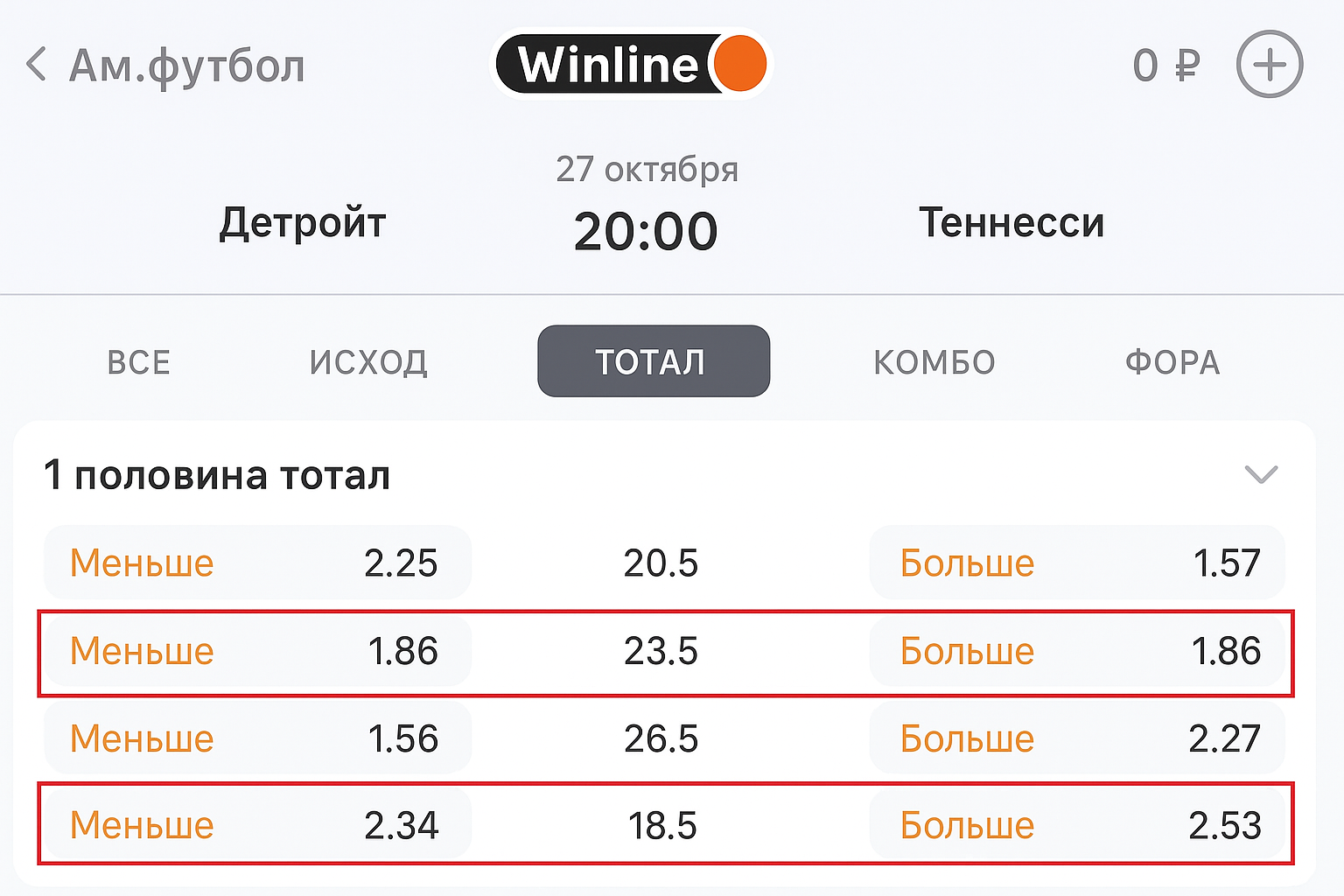The height and width of the screenshot is (896, 1344).
Task: Pick Больше 20.5 at odds 1.57
Action: [1077, 563]
